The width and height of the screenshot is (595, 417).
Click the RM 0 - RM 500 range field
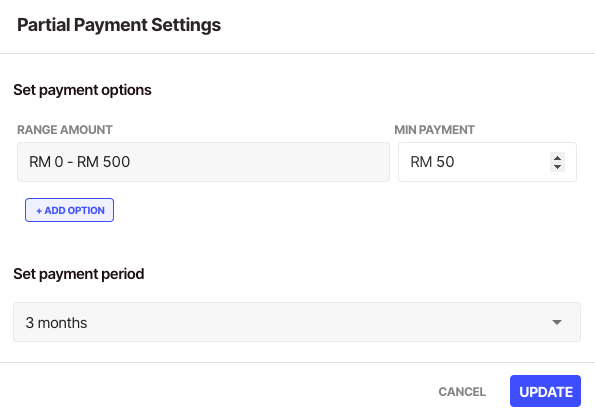pos(203,162)
